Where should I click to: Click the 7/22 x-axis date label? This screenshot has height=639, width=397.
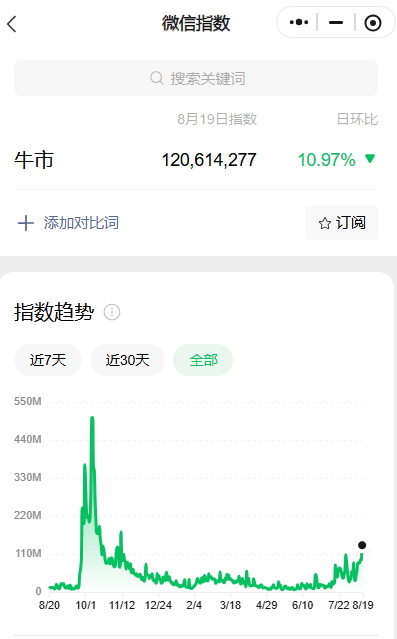(x=339, y=605)
